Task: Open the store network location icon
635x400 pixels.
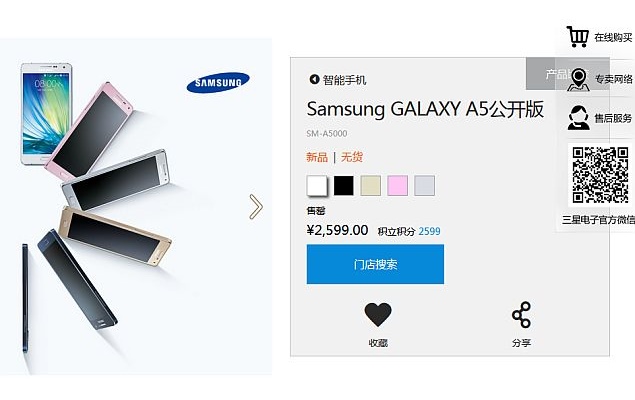Action: 577,78
